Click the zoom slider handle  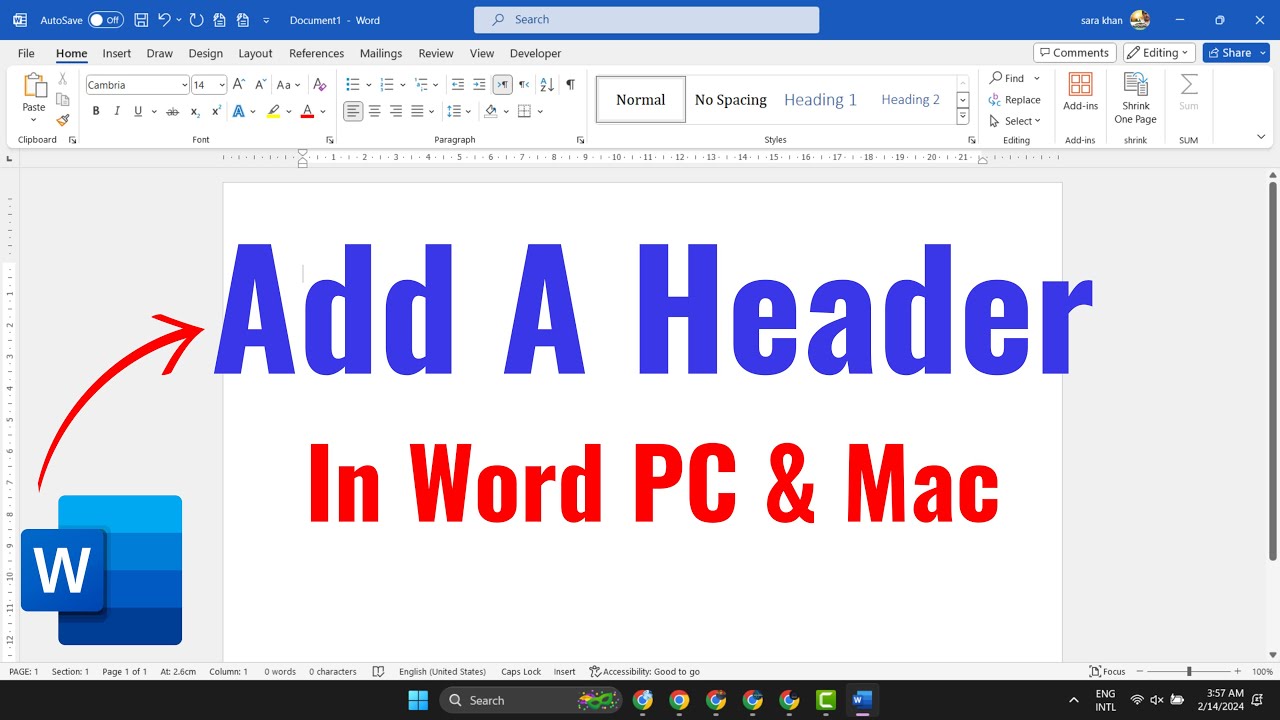click(x=1189, y=672)
